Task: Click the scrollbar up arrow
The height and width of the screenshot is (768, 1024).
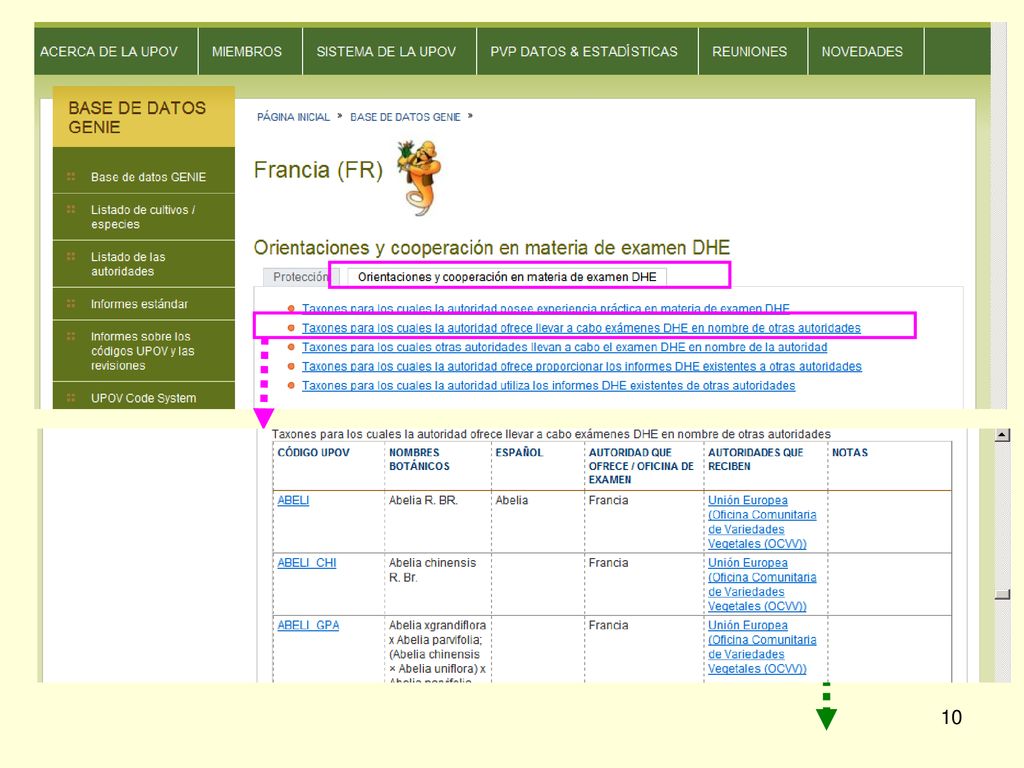Action: [1002, 435]
